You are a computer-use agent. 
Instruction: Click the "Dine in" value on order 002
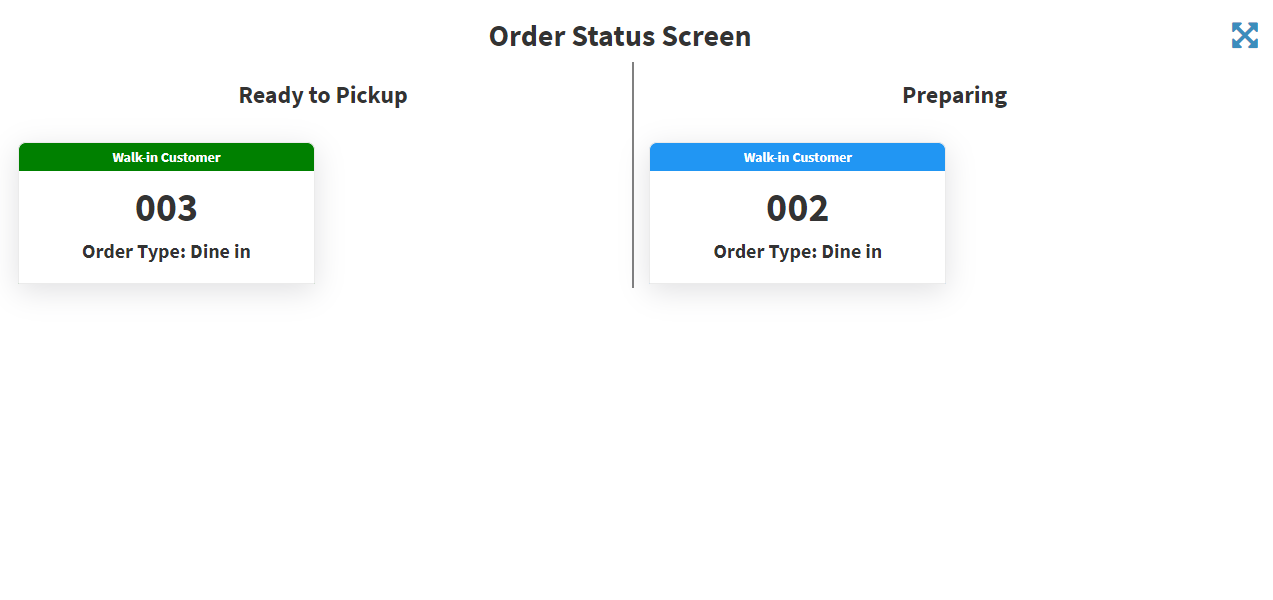pos(852,252)
